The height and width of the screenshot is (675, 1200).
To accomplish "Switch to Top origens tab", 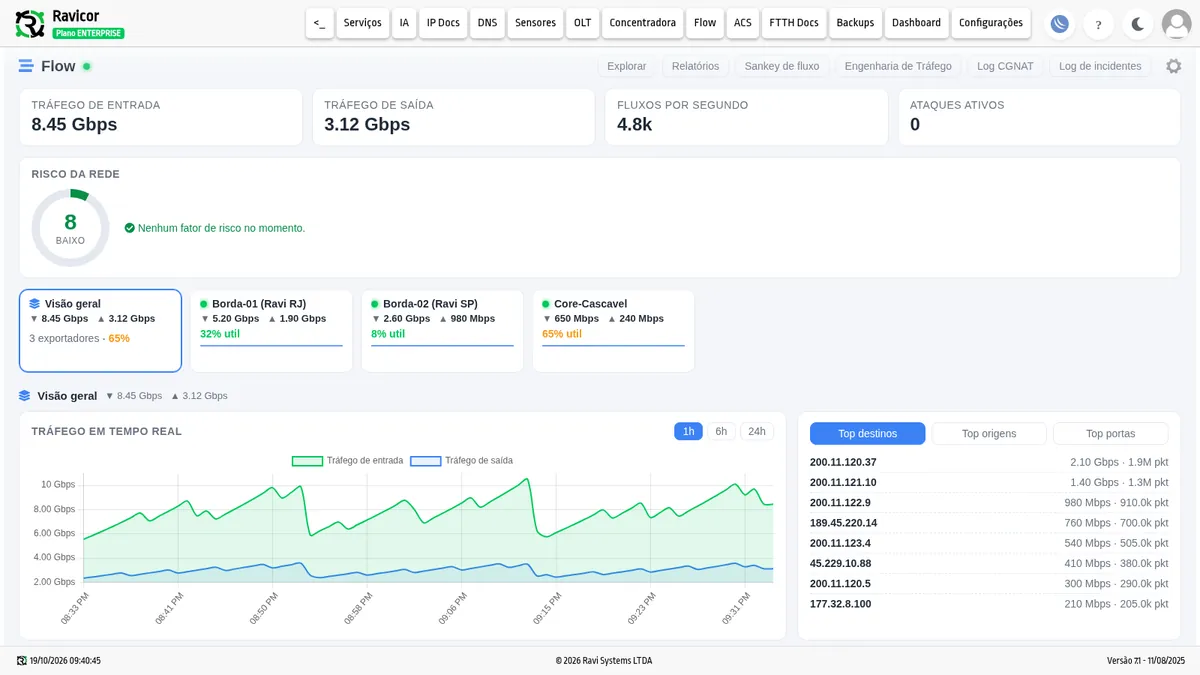I will [x=989, y=434].
